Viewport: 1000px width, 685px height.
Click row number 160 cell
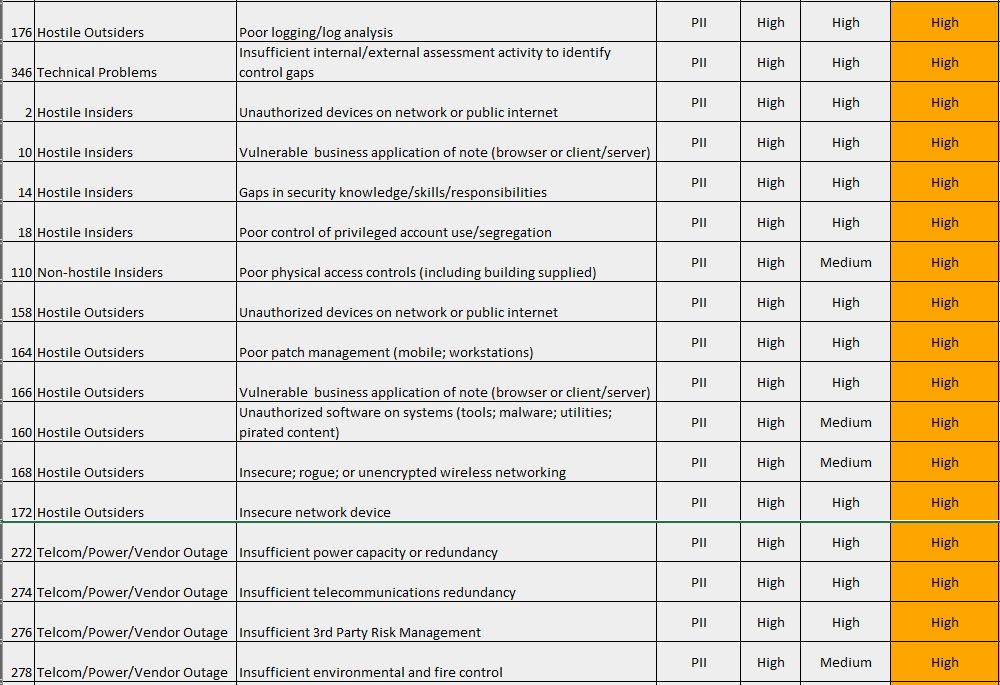(x=18, y=422)
